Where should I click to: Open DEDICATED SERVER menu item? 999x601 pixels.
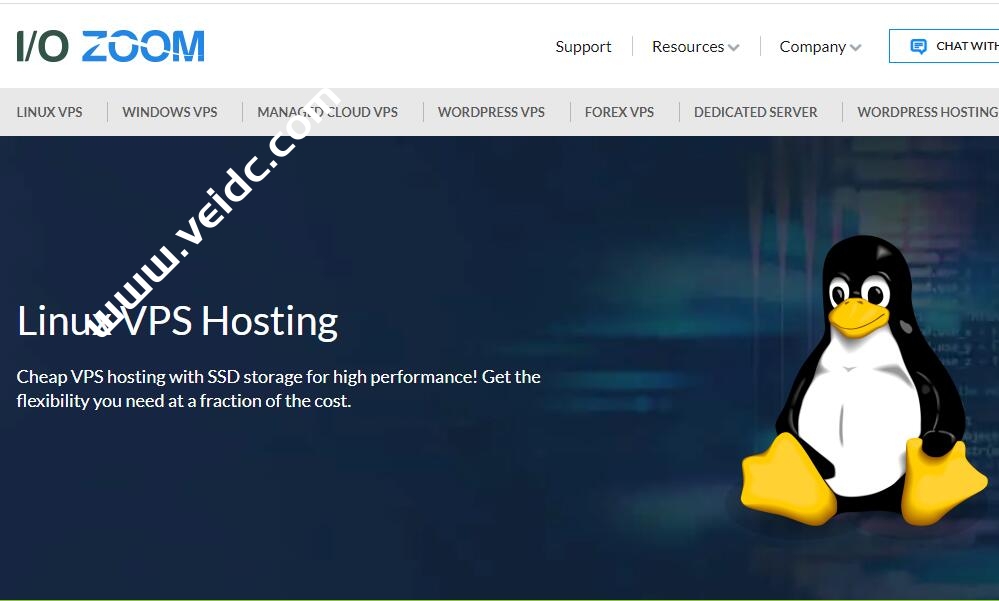tap(756, 112)
